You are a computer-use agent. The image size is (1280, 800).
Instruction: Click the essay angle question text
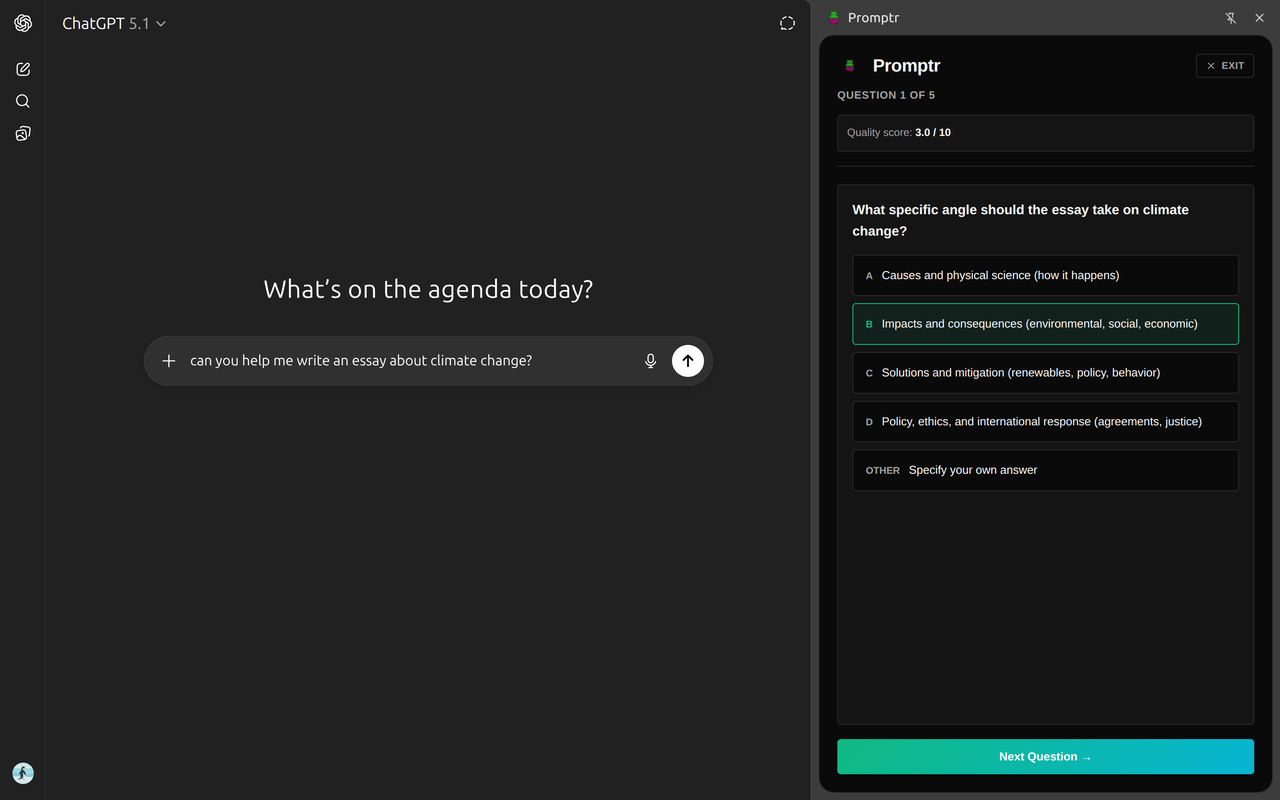[x=1020, y=220]
